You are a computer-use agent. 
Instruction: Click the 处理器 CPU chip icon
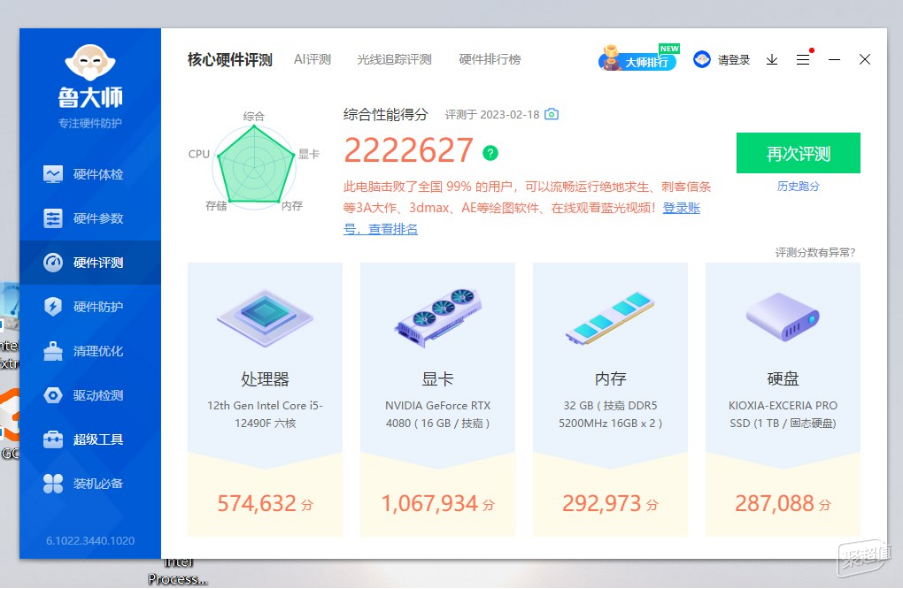point(265,317)
